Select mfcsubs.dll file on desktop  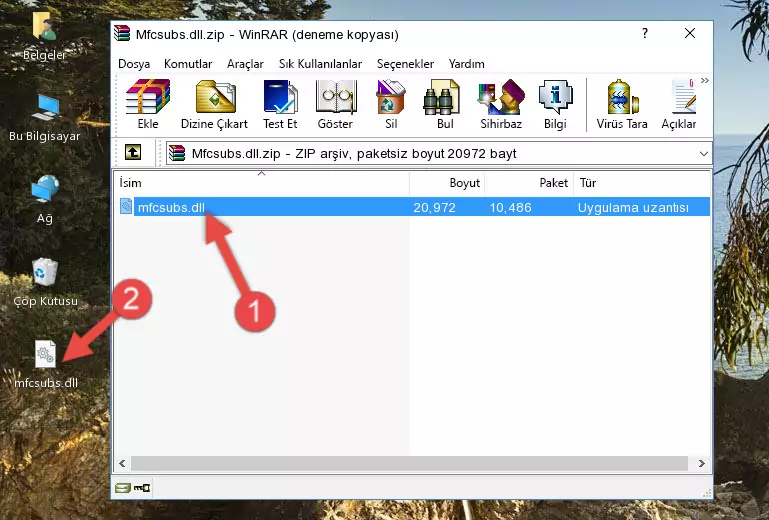46,364
